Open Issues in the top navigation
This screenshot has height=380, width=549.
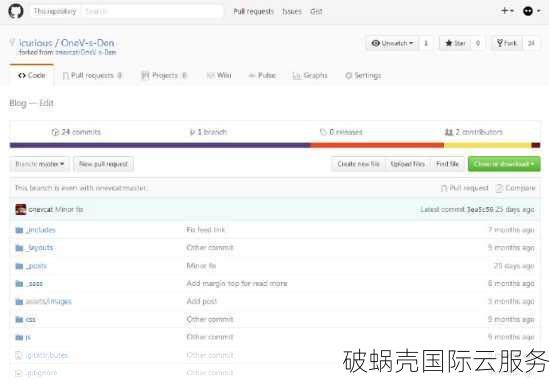coord(292,12)
